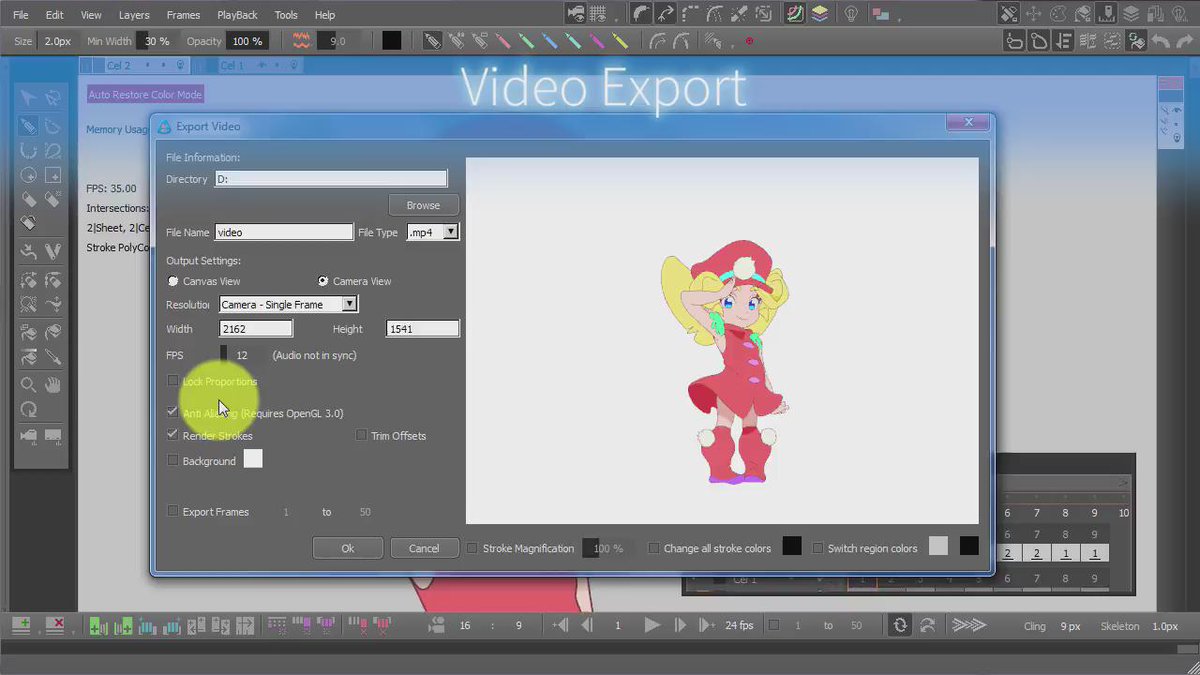This screenshot has width=1200, height=675.
Task: Click Cancel in Export Video dialog
Action: pyautogui.click(x=424, y=548)
